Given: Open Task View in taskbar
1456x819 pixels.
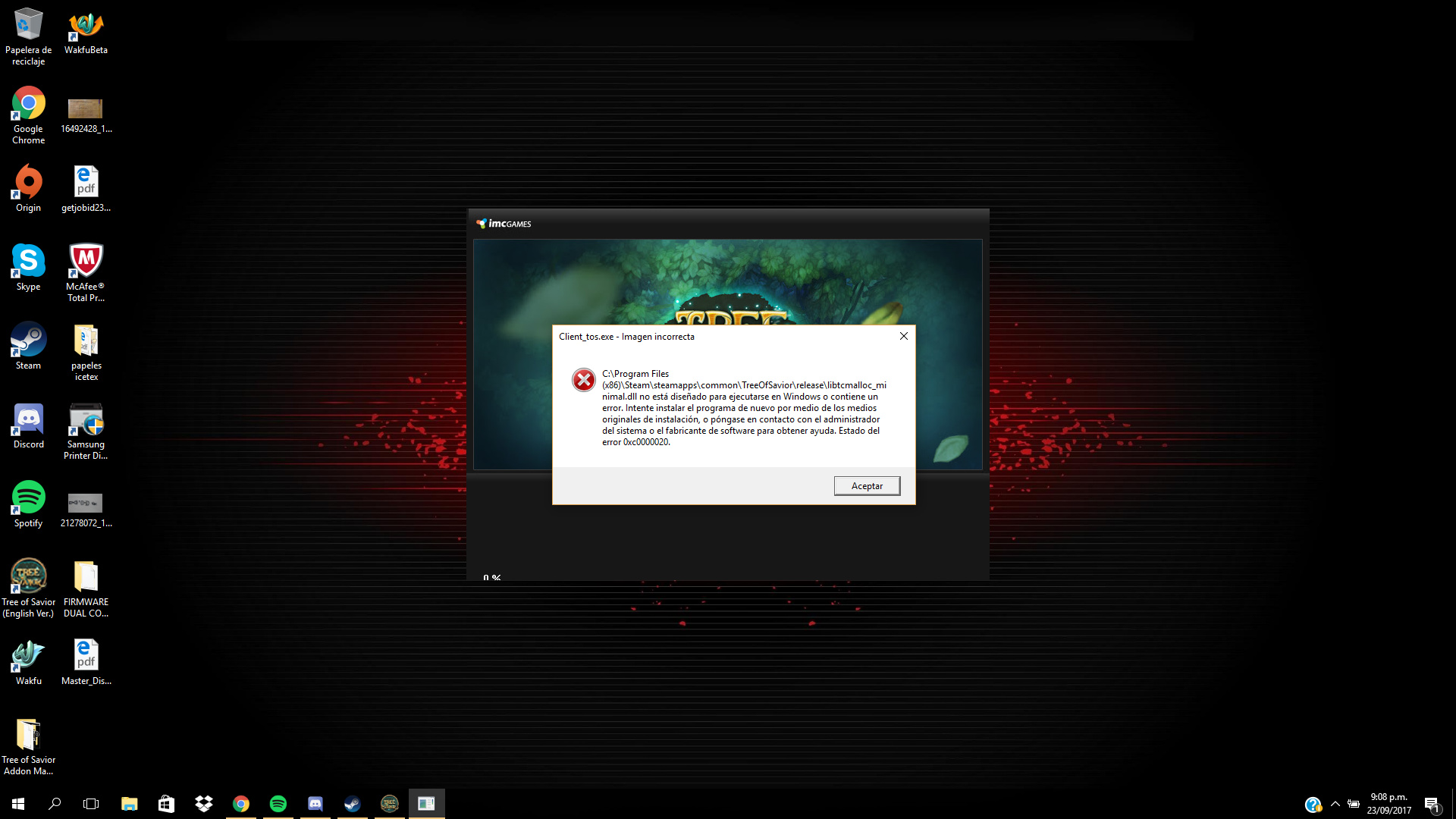Looking at the screenshot, I should [x=91, y=804].
